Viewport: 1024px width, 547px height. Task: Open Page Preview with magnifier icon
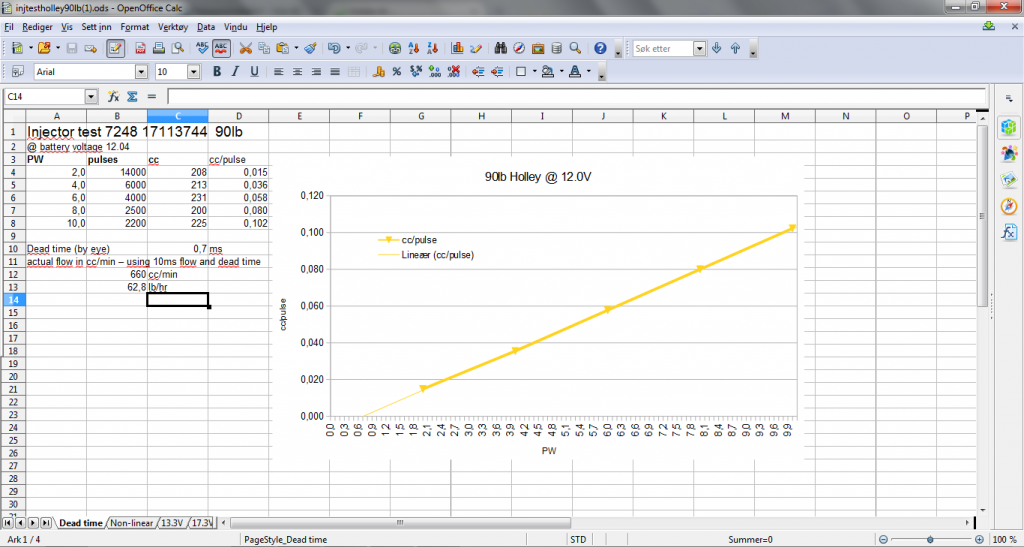pos(178,48)
